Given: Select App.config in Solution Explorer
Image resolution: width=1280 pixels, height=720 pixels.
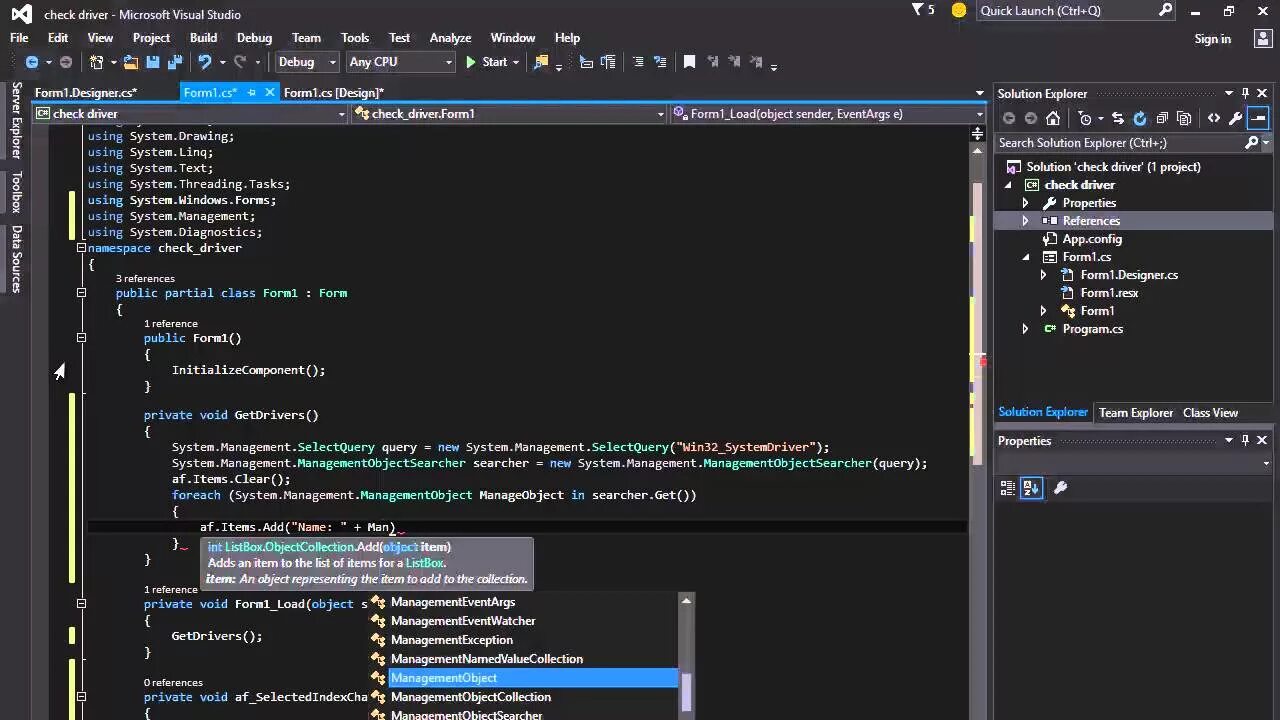Looking at the screenshot, I should (1092, 239).
